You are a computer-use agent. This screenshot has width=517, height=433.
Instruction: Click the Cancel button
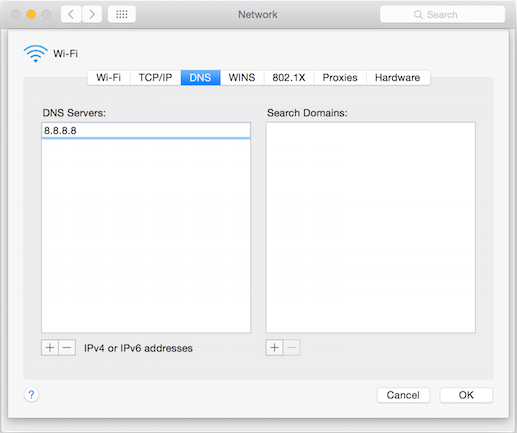403,395
